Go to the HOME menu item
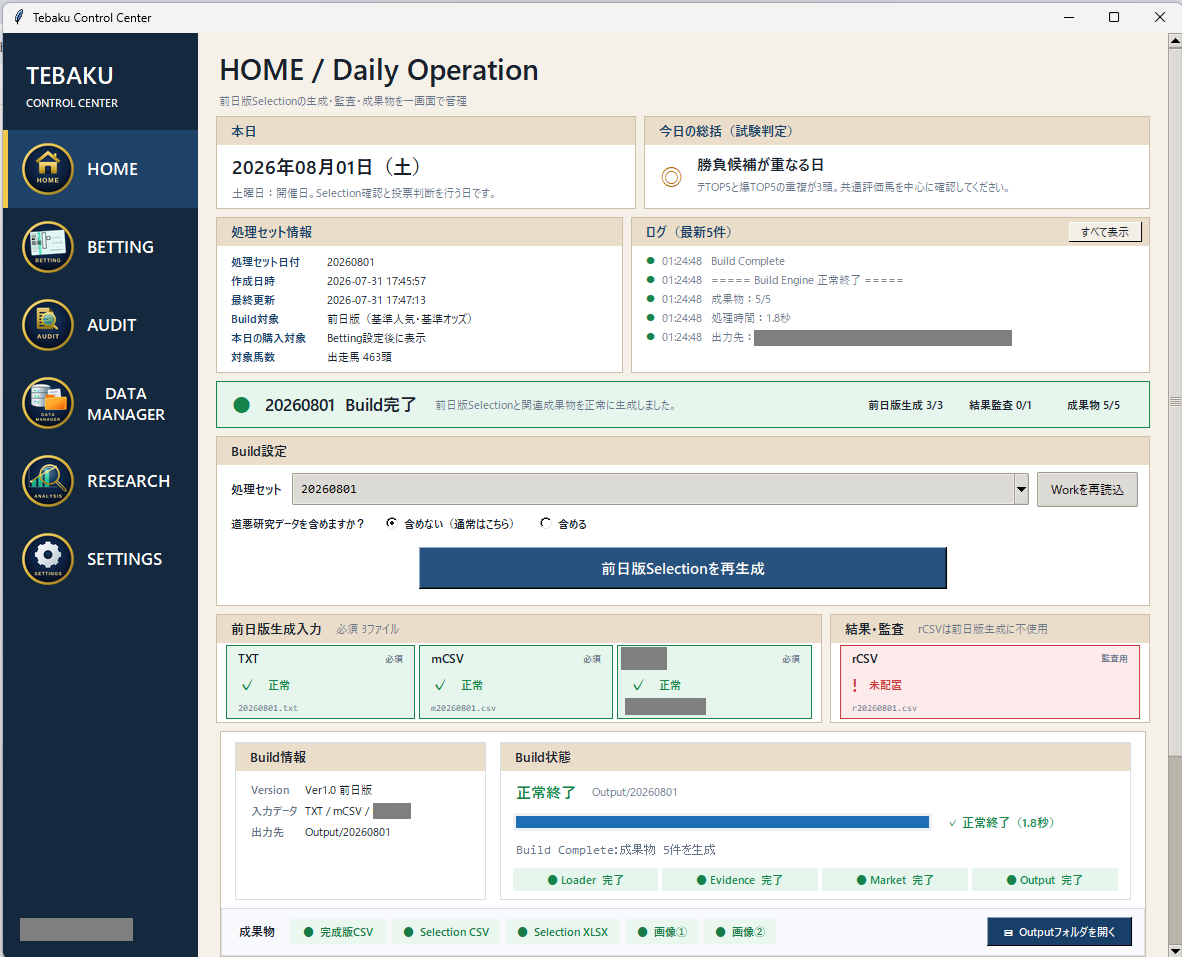 click(101, 169)
